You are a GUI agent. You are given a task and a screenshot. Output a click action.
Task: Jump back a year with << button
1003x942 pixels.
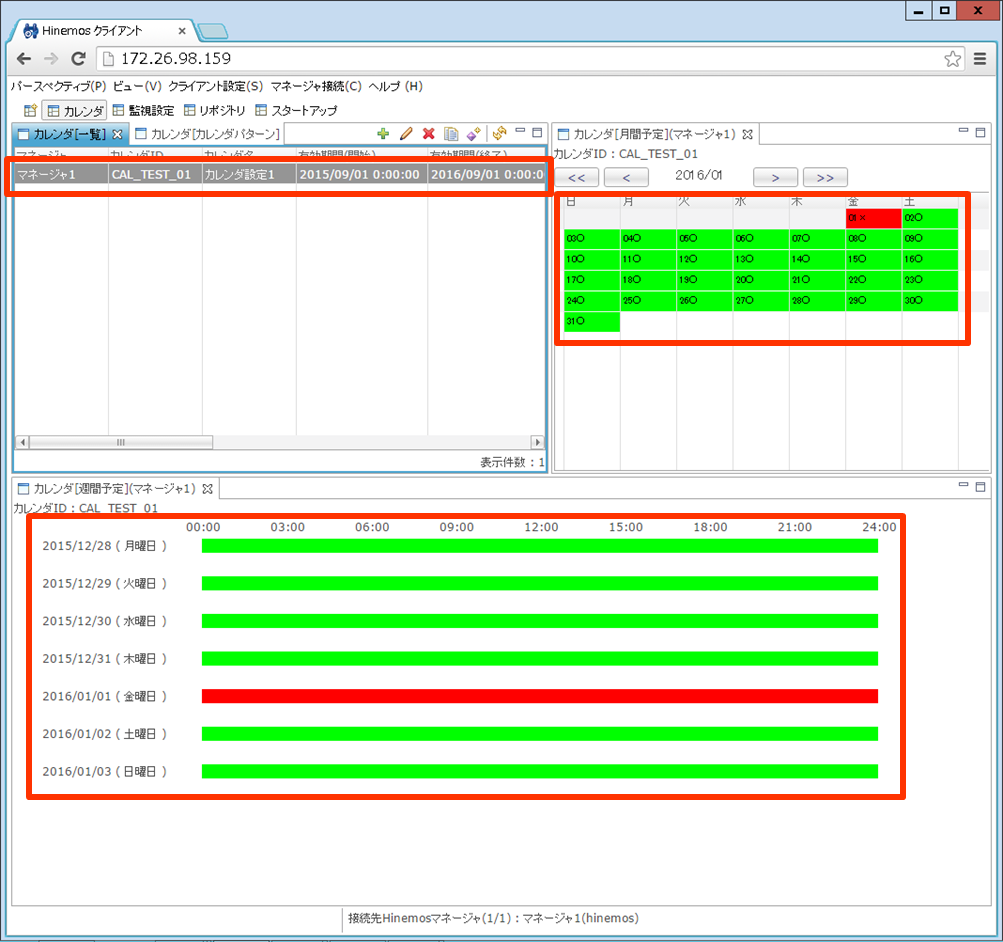pyautogui.click(x=576, y=177)
